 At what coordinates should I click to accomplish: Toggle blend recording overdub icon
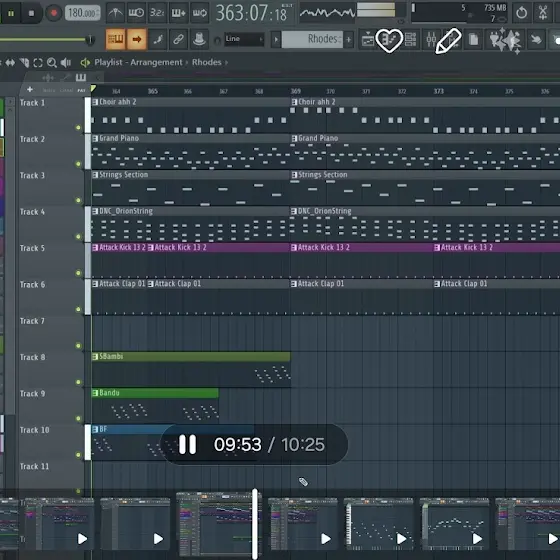point(178,13)
